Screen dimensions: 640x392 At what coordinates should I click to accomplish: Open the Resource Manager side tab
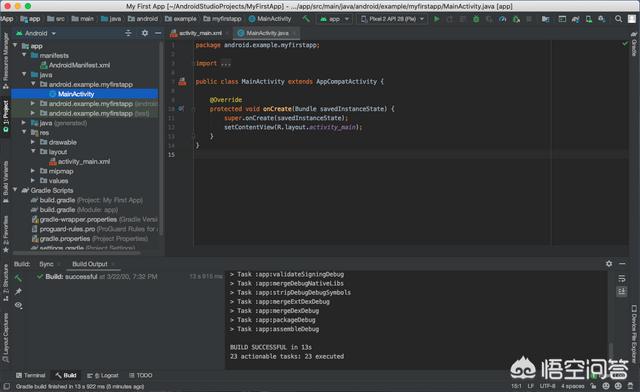[5, 60]
